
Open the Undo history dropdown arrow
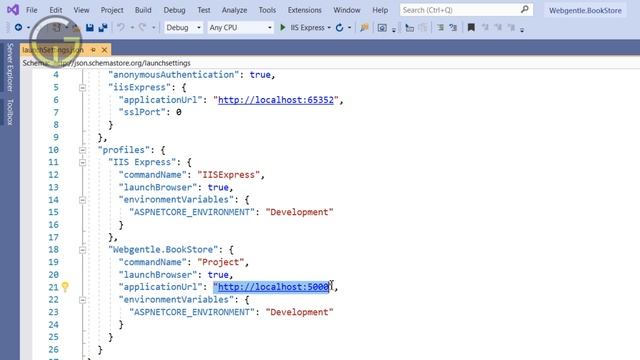point(132,28)
